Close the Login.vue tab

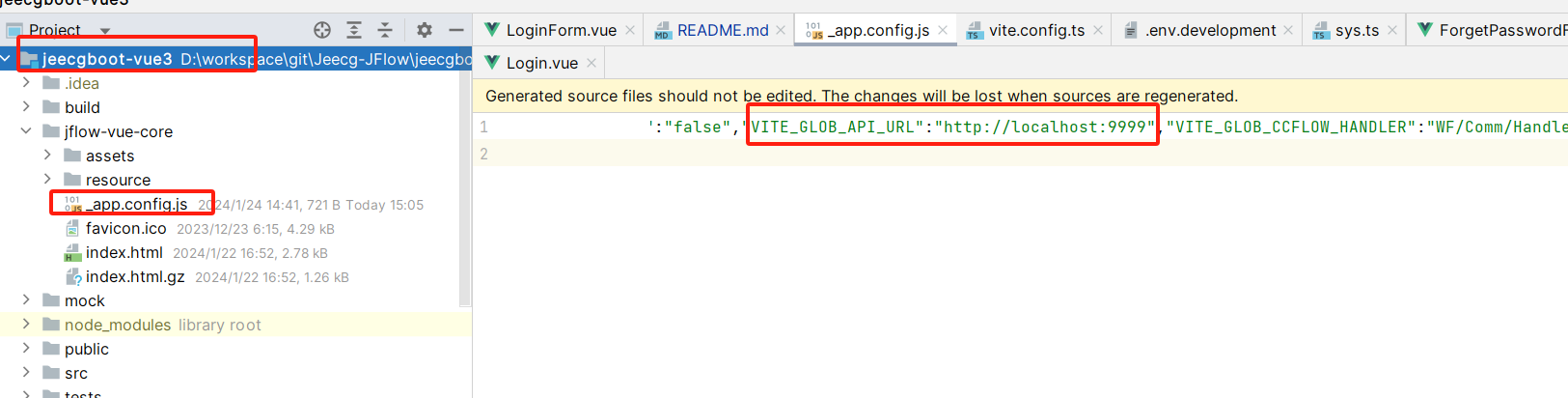[591, 64]
